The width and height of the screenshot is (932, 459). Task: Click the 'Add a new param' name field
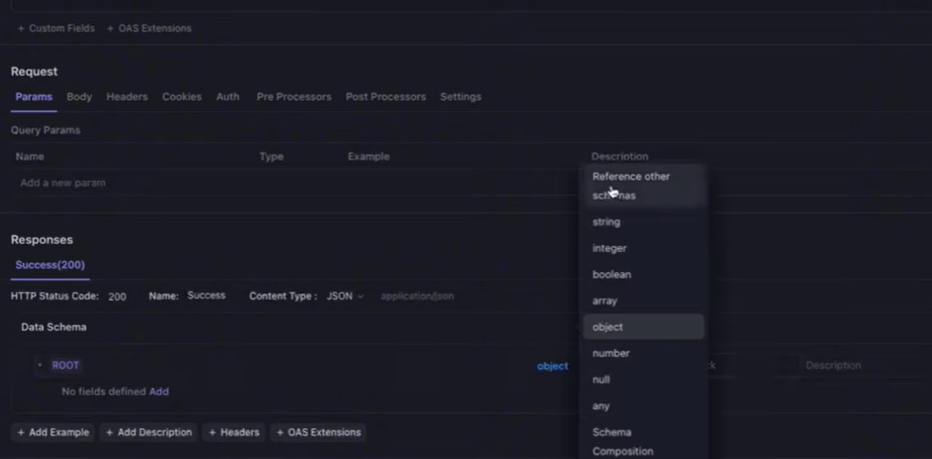pyautogui.click(x=63, y=183)
